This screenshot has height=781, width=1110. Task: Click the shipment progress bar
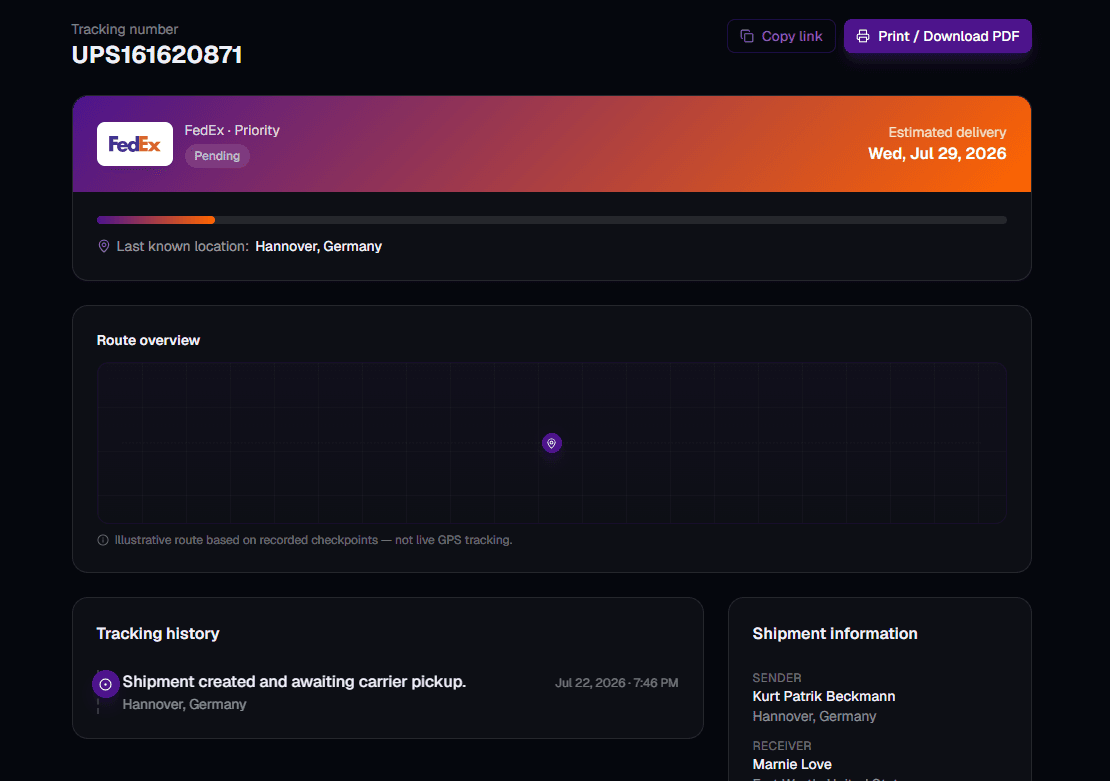551,220
